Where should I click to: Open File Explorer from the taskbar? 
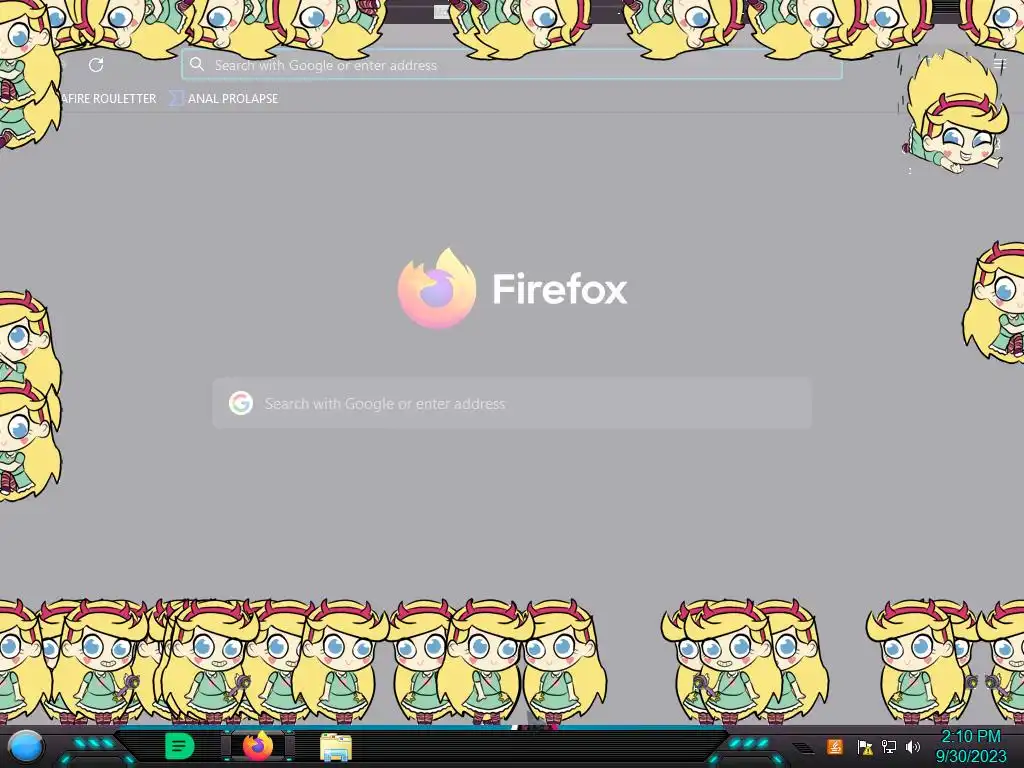[336, 747]
